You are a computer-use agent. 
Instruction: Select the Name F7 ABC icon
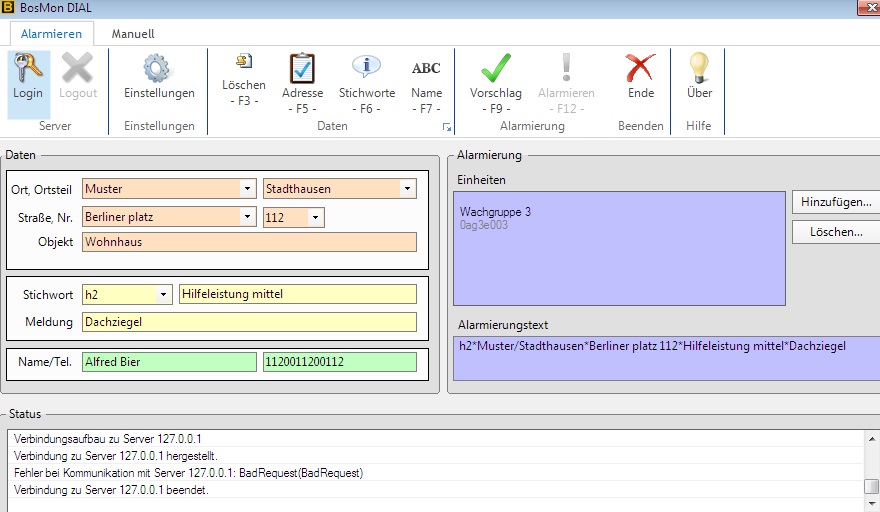click(426, 68)
